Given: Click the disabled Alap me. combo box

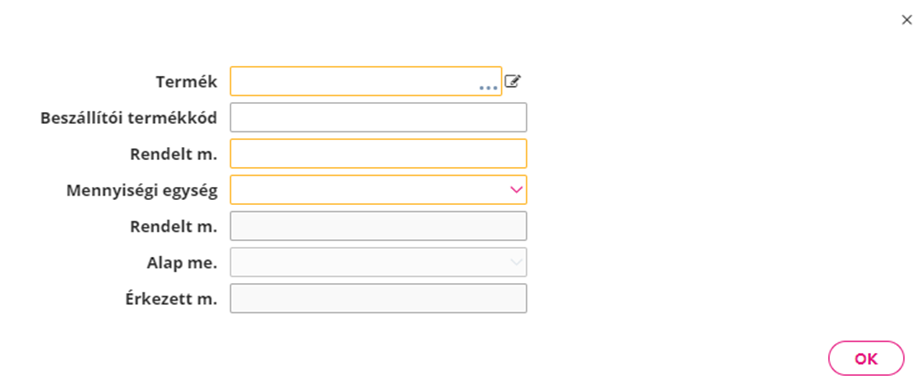Looking at the screenshot, I should coord(378,262).
